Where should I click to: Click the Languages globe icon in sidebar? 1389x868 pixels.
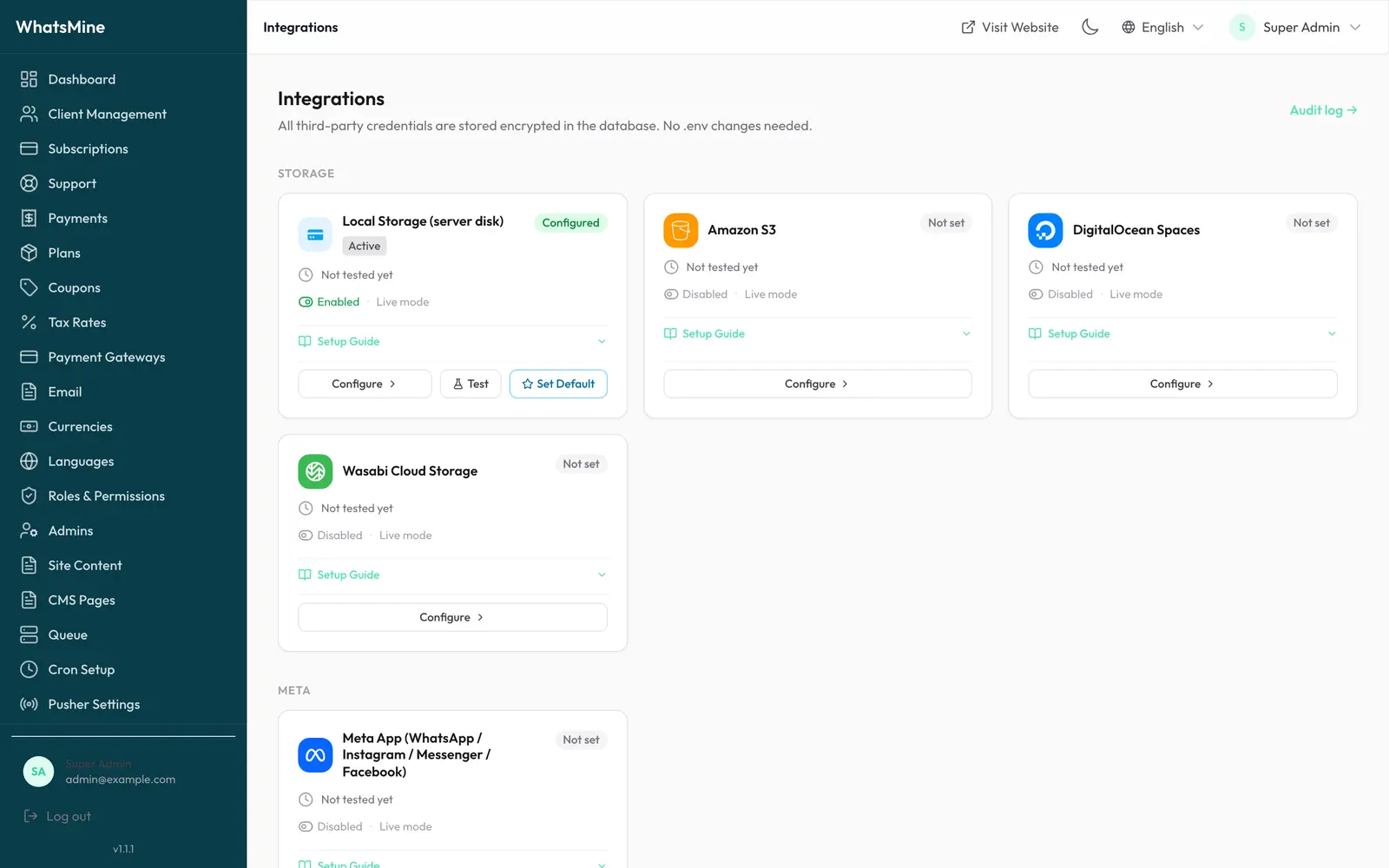[29, 461]
